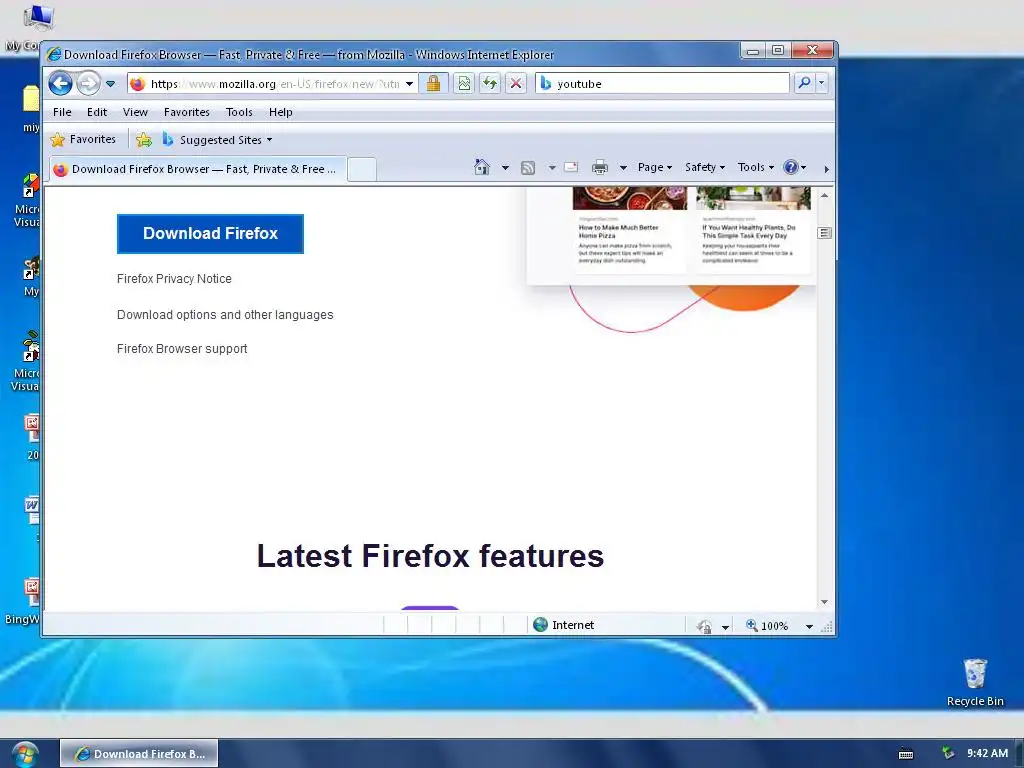Open a new blank tab
The height and width of the screenshot is (768, 1024).
click(362, 169)
